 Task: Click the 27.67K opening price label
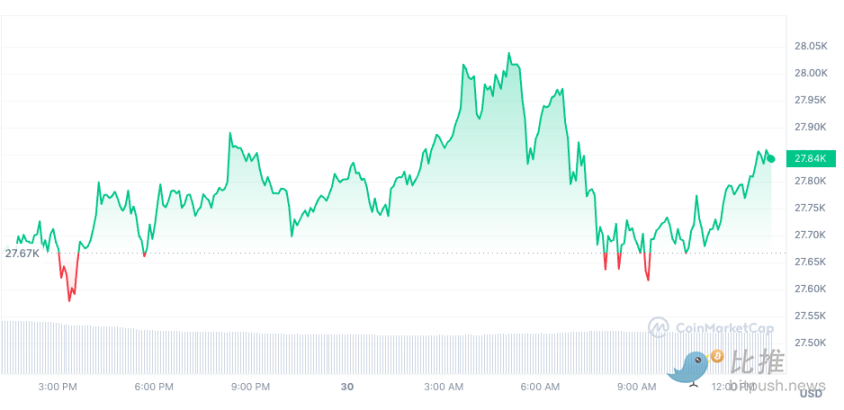point(22,253)
